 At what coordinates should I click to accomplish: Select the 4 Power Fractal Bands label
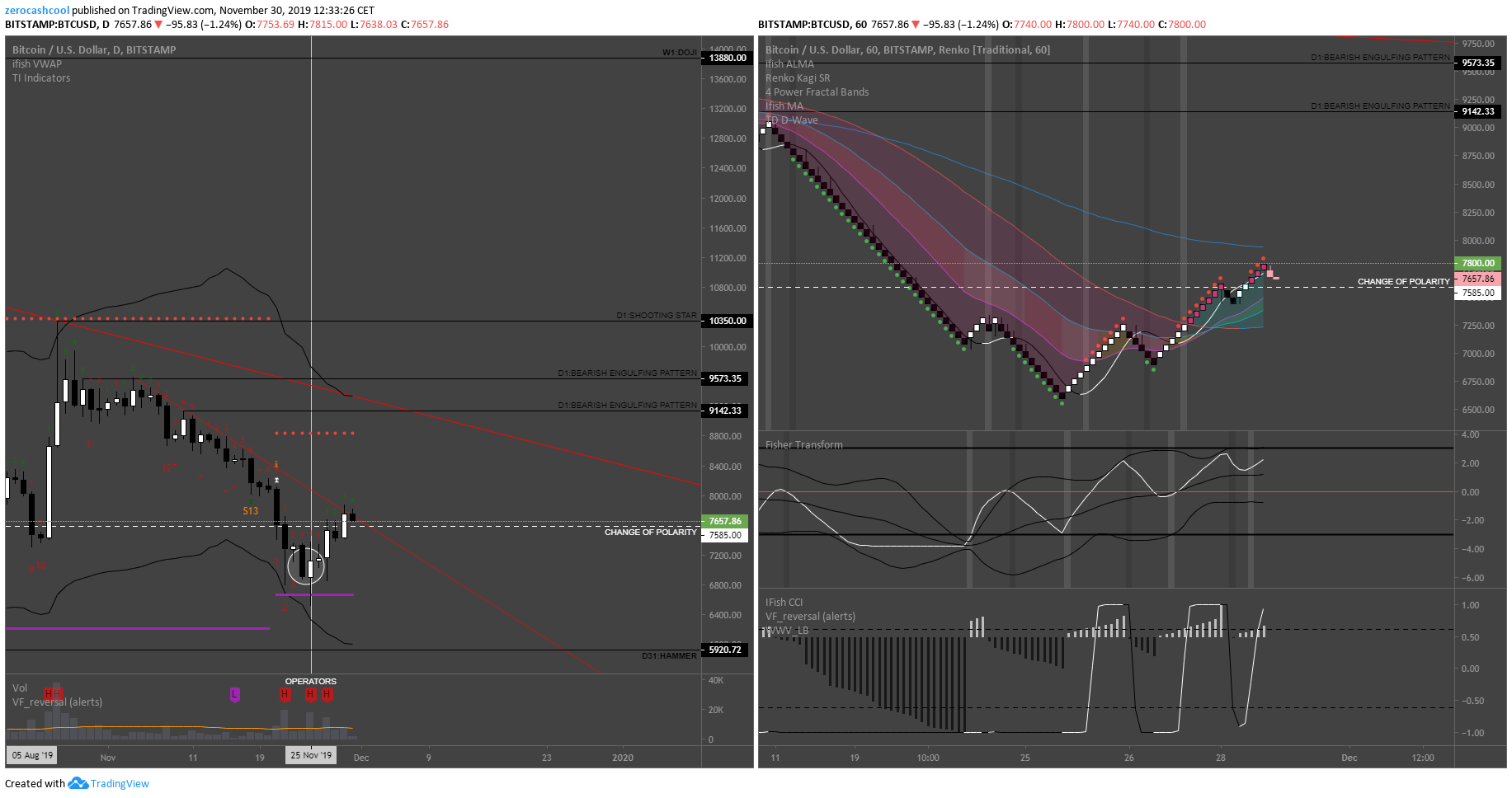click(x=817, y=92)
